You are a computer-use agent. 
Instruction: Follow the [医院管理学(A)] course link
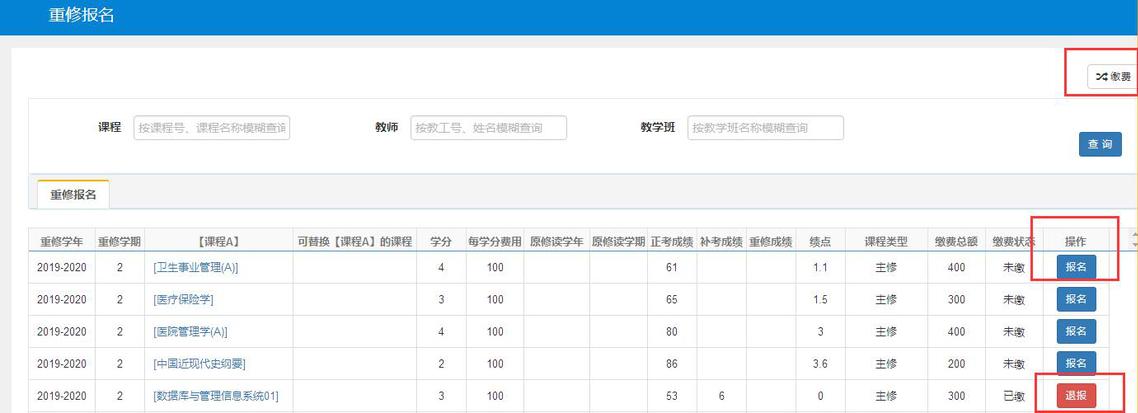190,332
